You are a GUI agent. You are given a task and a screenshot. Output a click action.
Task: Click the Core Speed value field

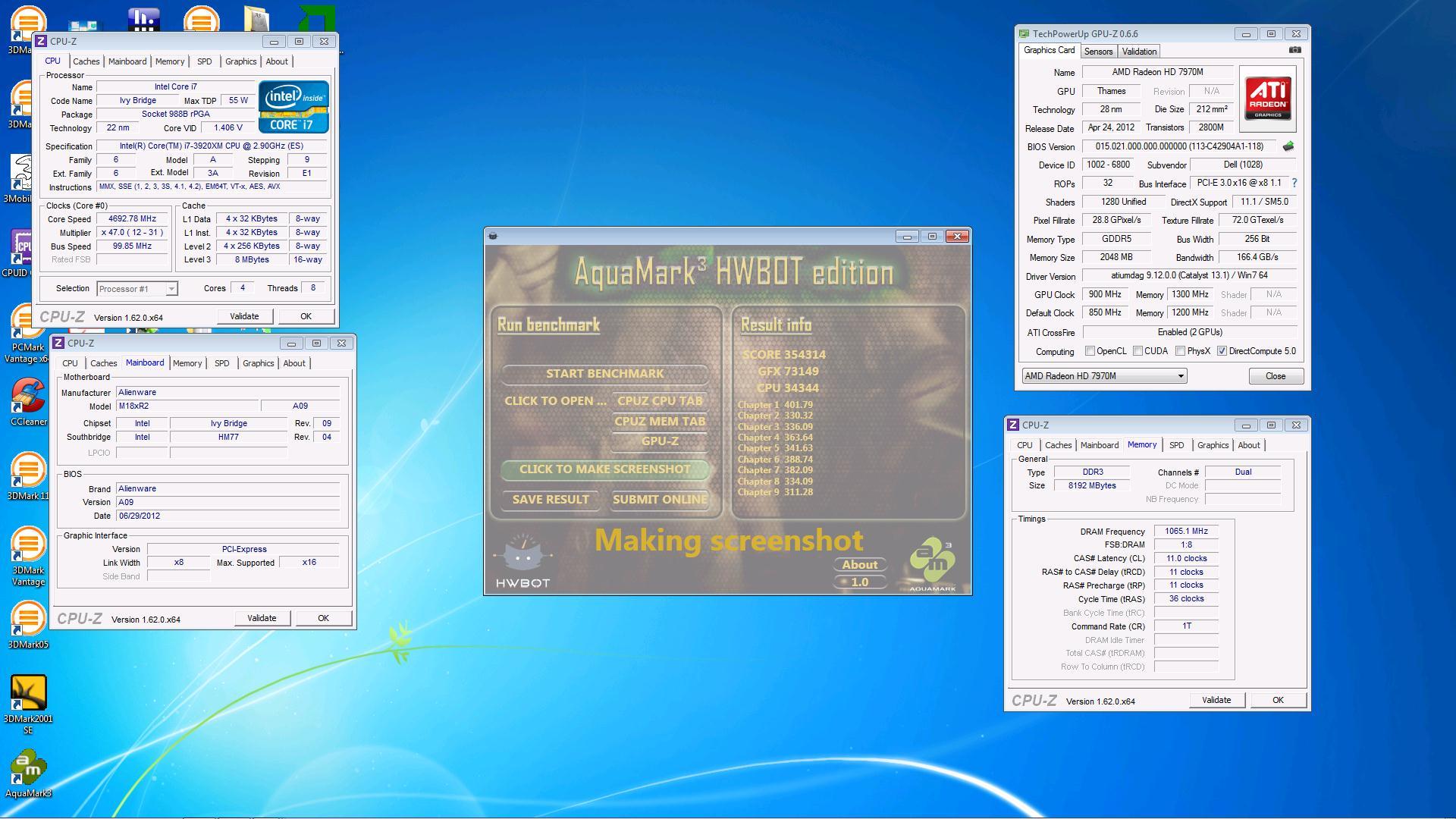[132, 218]
